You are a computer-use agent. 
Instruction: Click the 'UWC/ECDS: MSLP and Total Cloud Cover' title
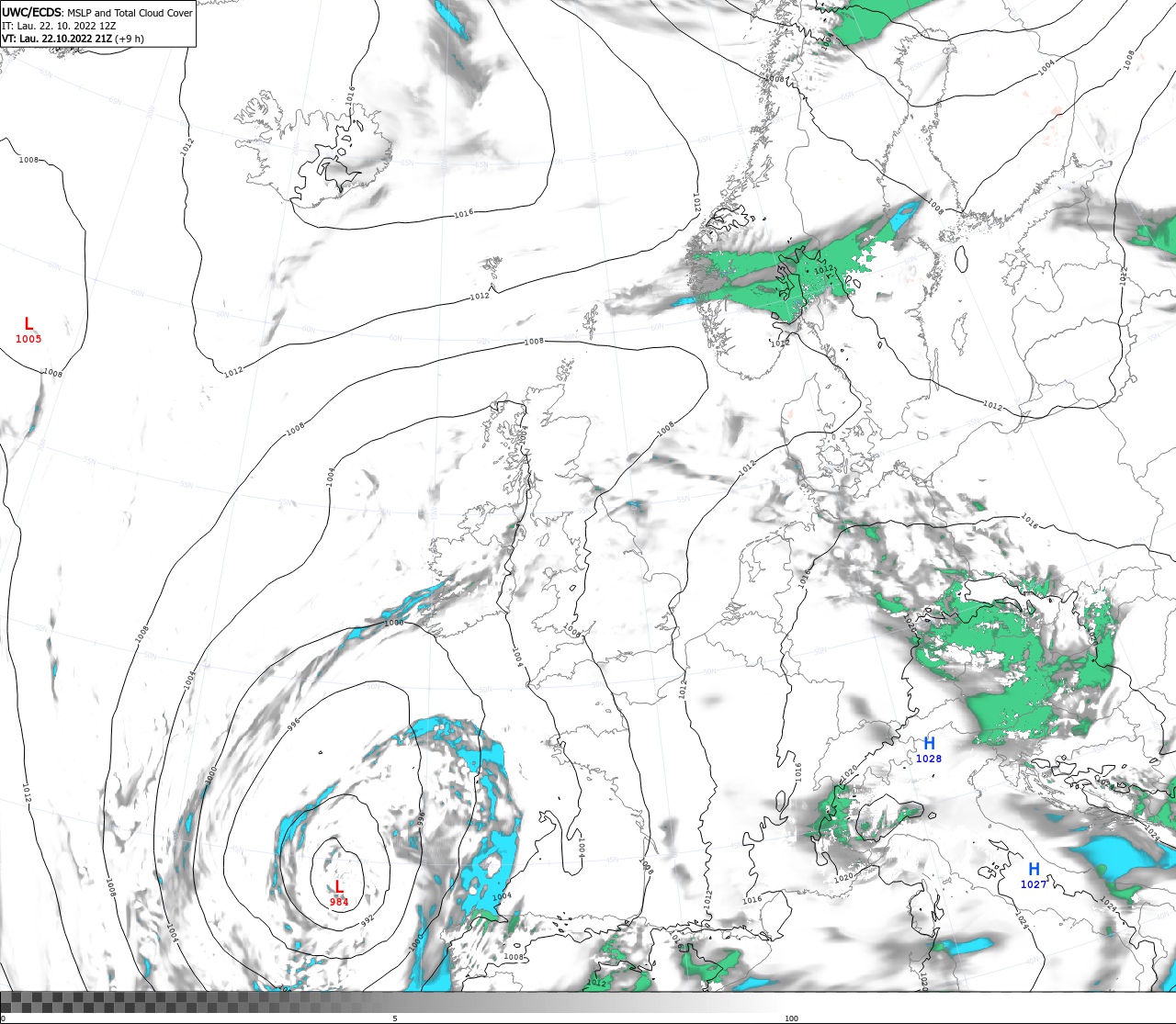(97, 13)
